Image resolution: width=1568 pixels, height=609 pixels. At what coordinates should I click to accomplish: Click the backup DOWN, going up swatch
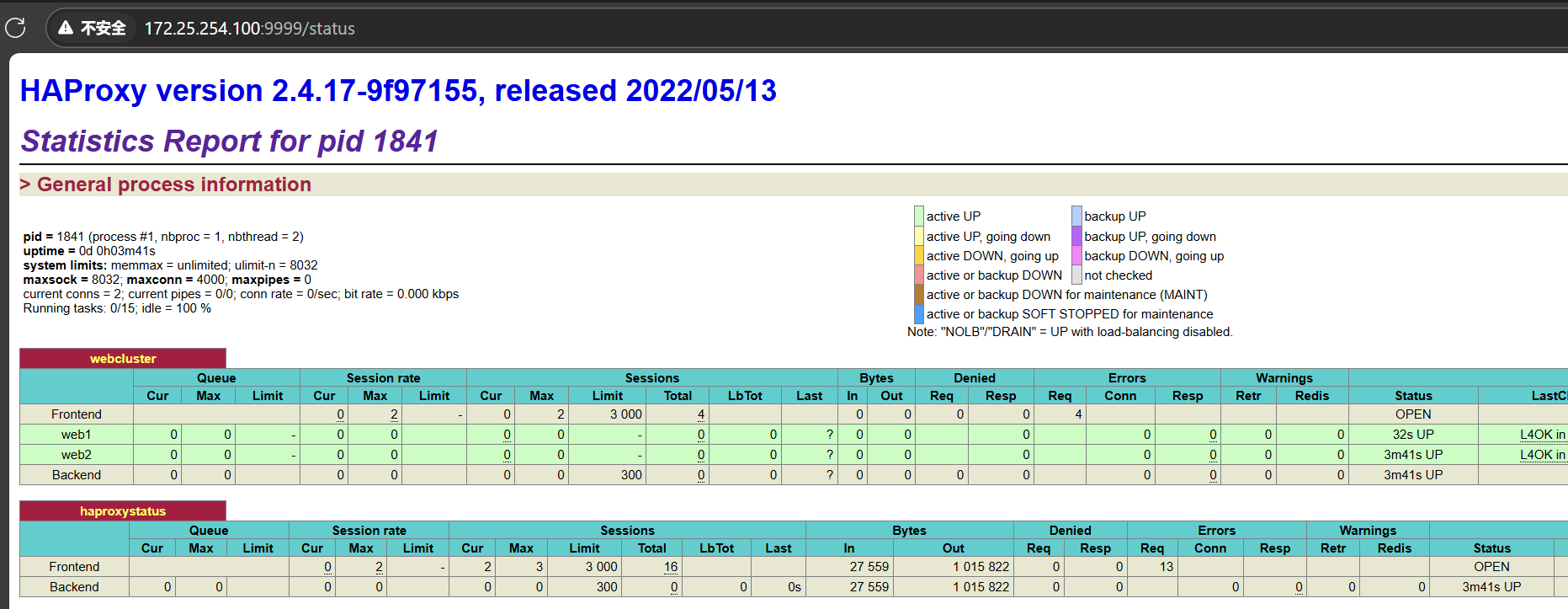1076,256
